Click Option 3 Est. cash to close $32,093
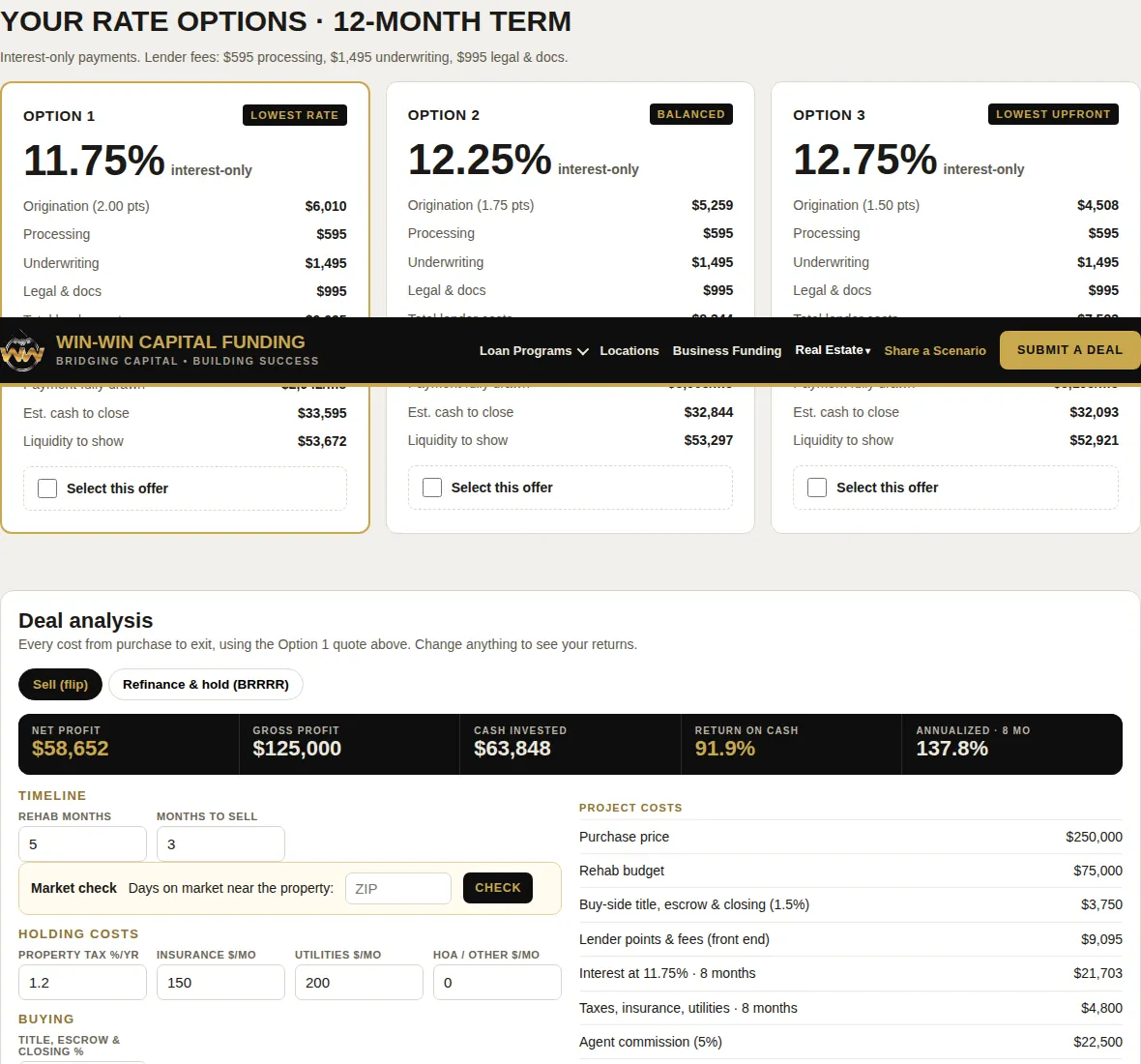 click(1094, 412)
